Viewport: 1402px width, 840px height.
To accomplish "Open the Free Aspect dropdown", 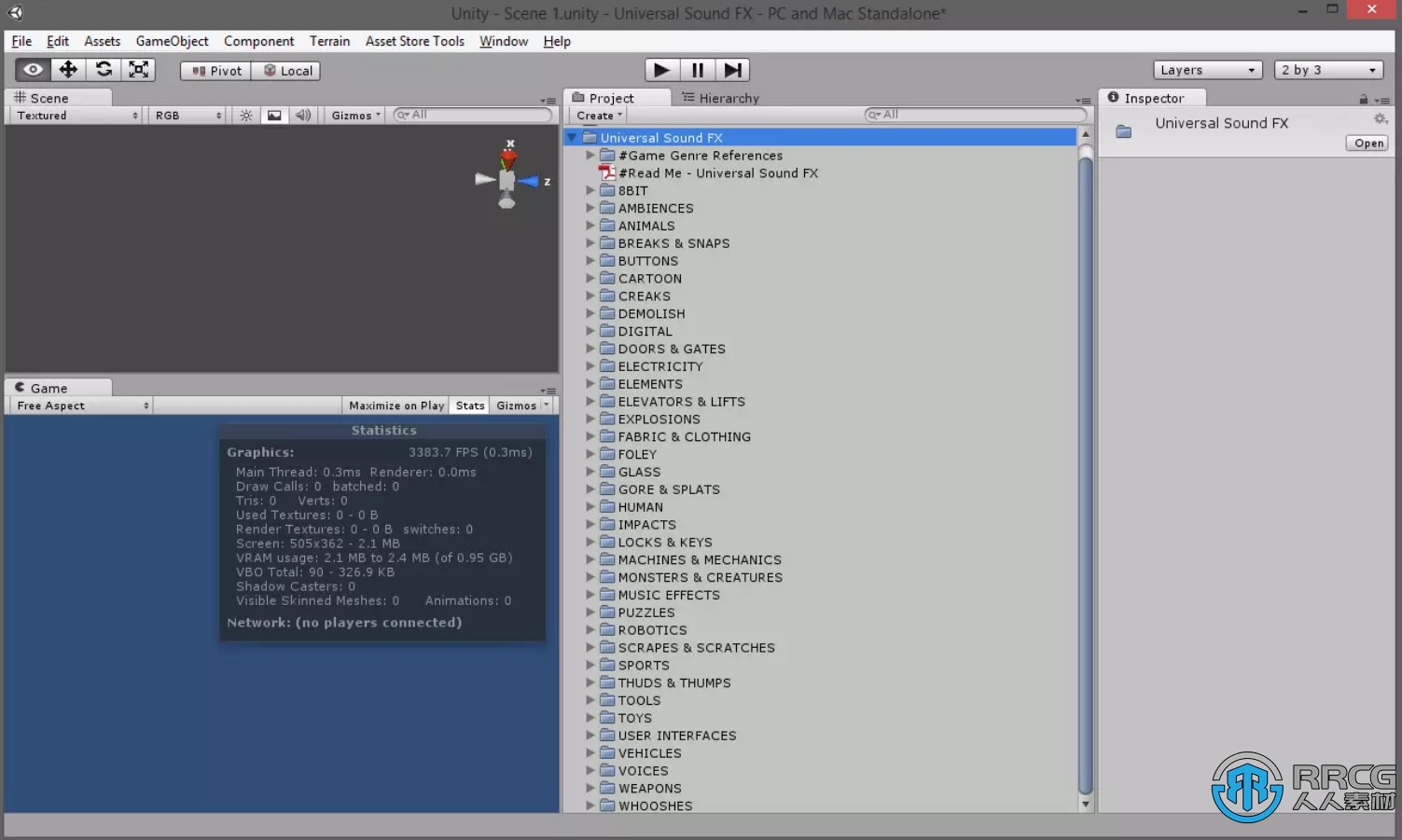I will pyautogui.click(x=80, y=406).
